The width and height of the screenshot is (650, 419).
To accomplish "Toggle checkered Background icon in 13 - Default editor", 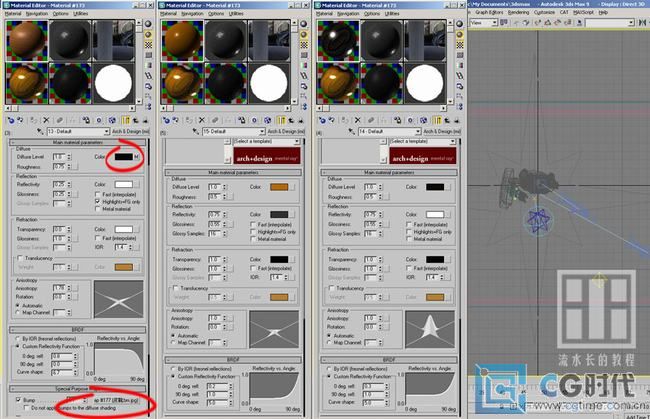I will tap(148, 45).
